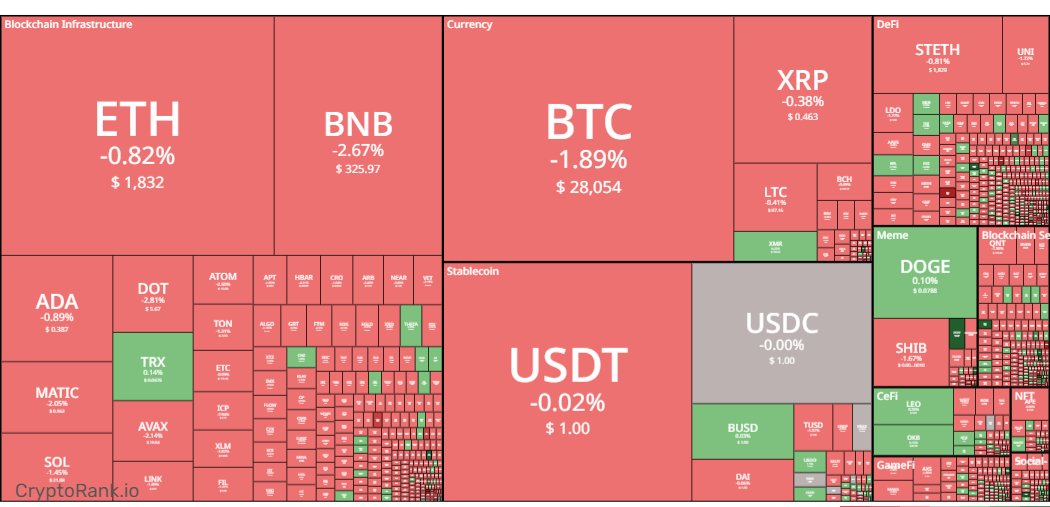Select the SHIB tile below DOGE

(x=911, y=352)
